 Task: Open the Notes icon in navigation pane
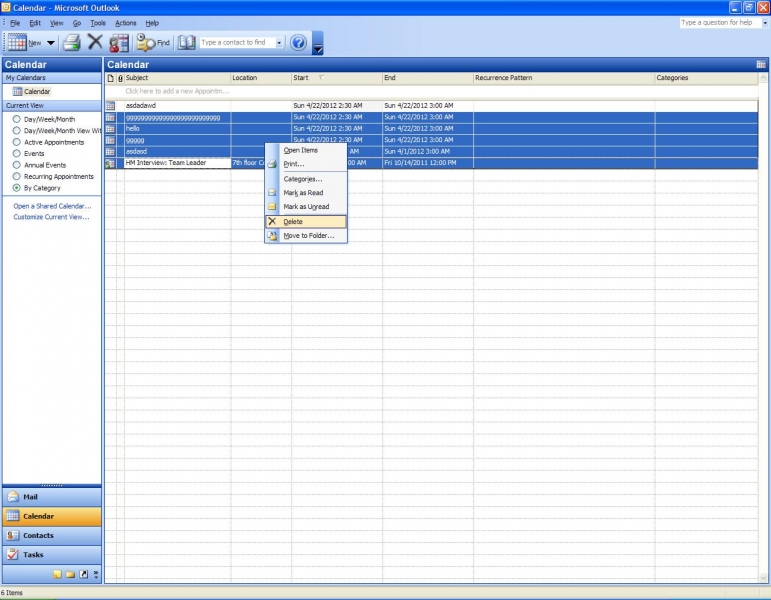click(58, 574)
